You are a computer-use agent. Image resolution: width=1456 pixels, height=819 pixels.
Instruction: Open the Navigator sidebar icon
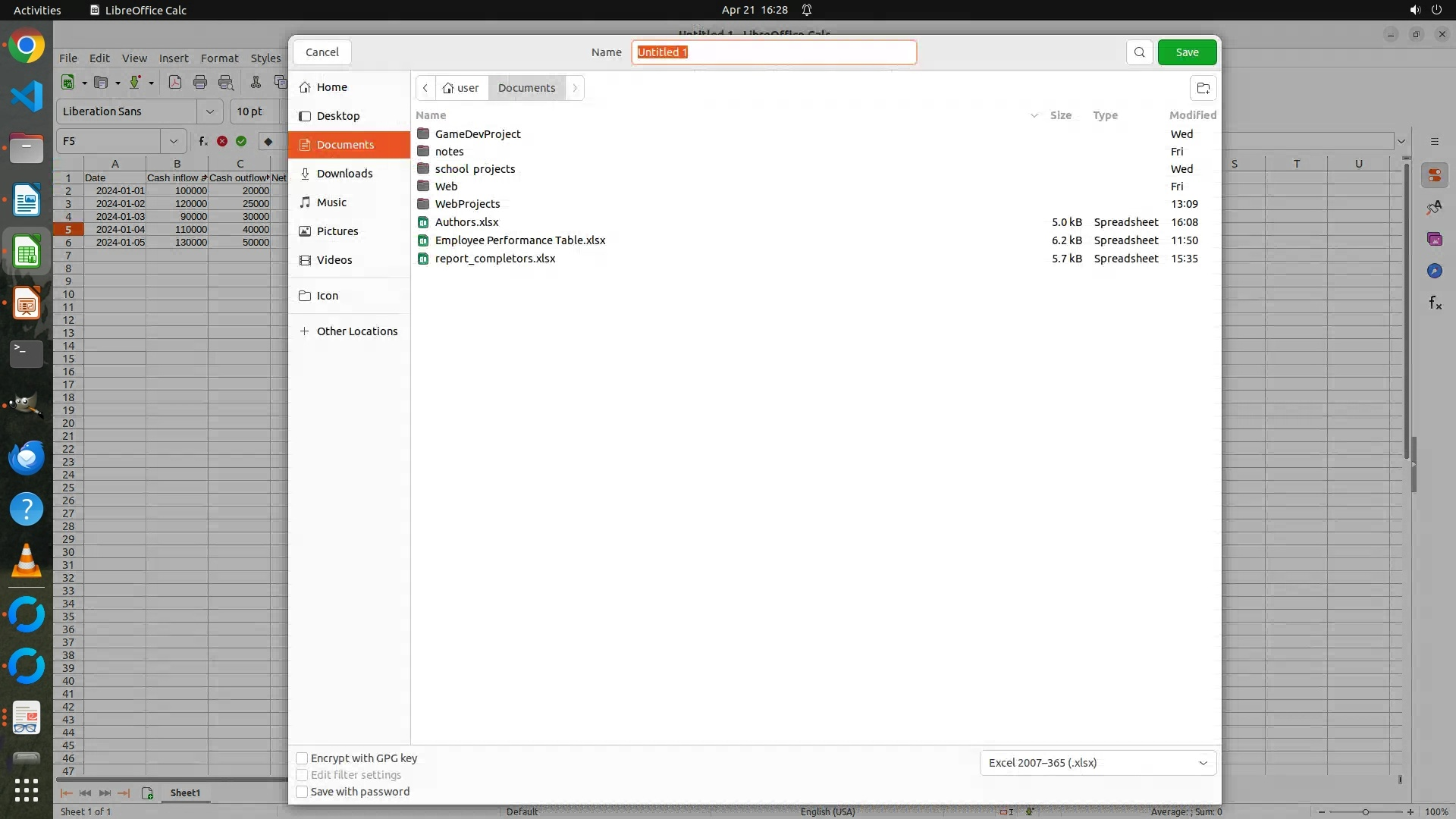[1434, 271]
